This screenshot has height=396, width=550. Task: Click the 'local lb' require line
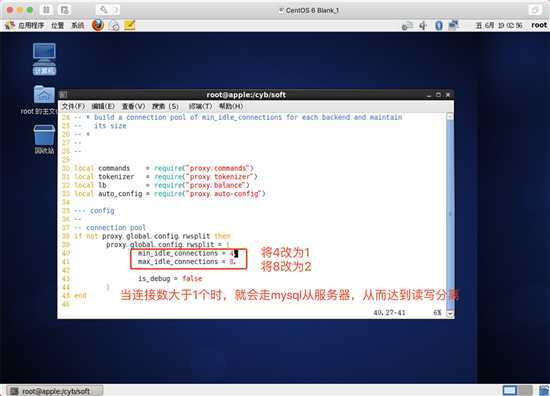click(162, 185)
